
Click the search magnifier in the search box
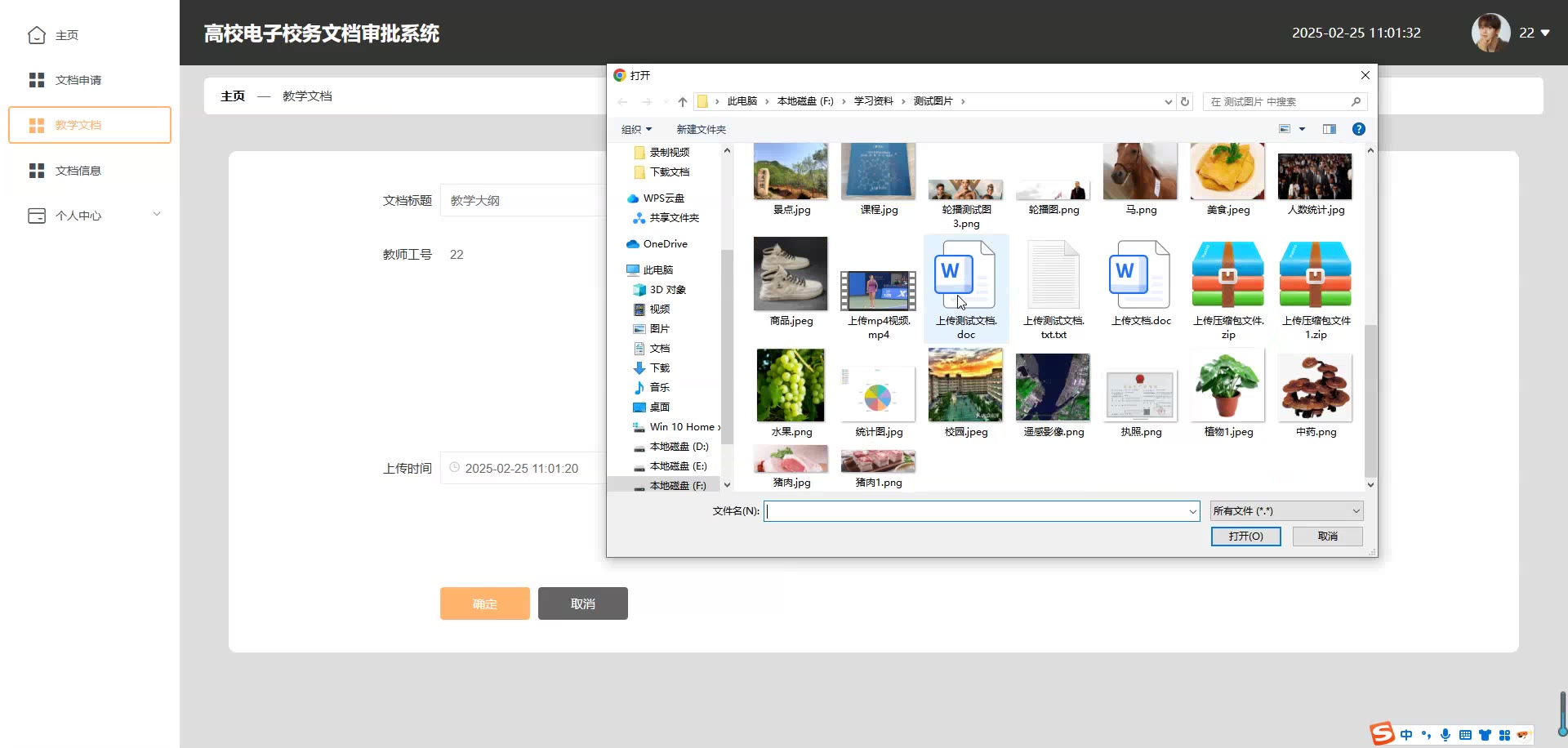click(x=1356, y=101)
